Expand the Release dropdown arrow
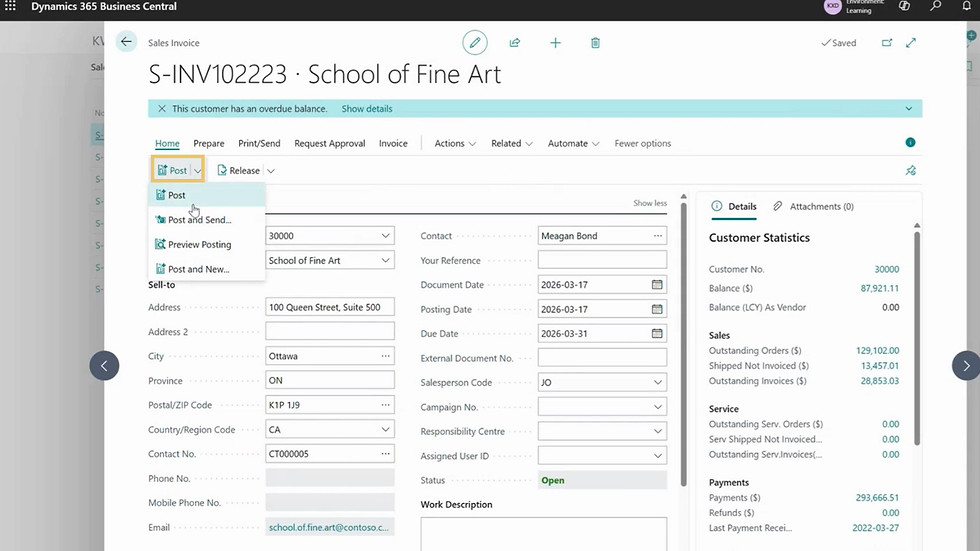Image resolution: width=980 pixels, height=551 pixels. coord(271,171)
